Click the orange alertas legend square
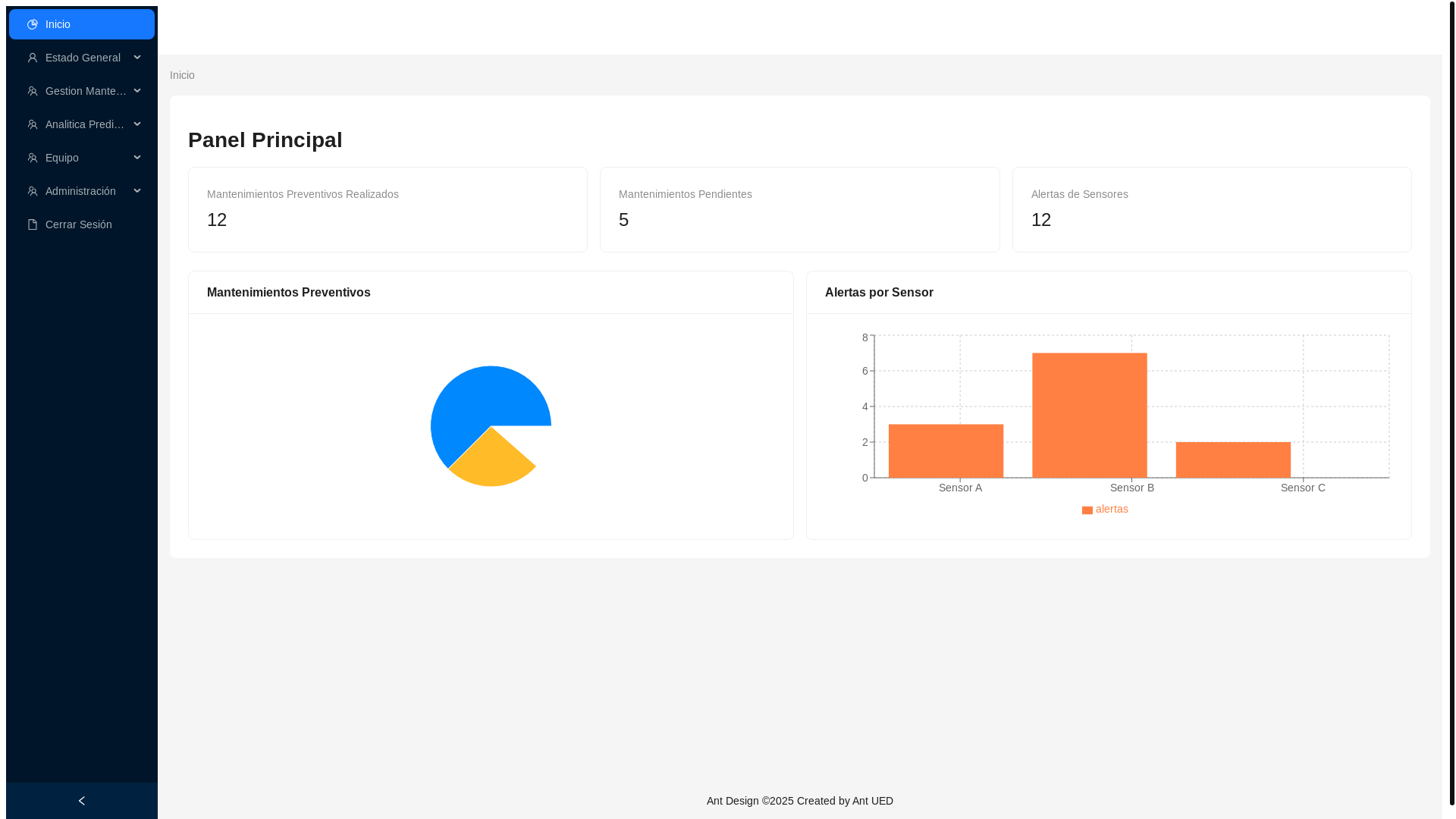1456x819 pixels. pos(1087,510)
